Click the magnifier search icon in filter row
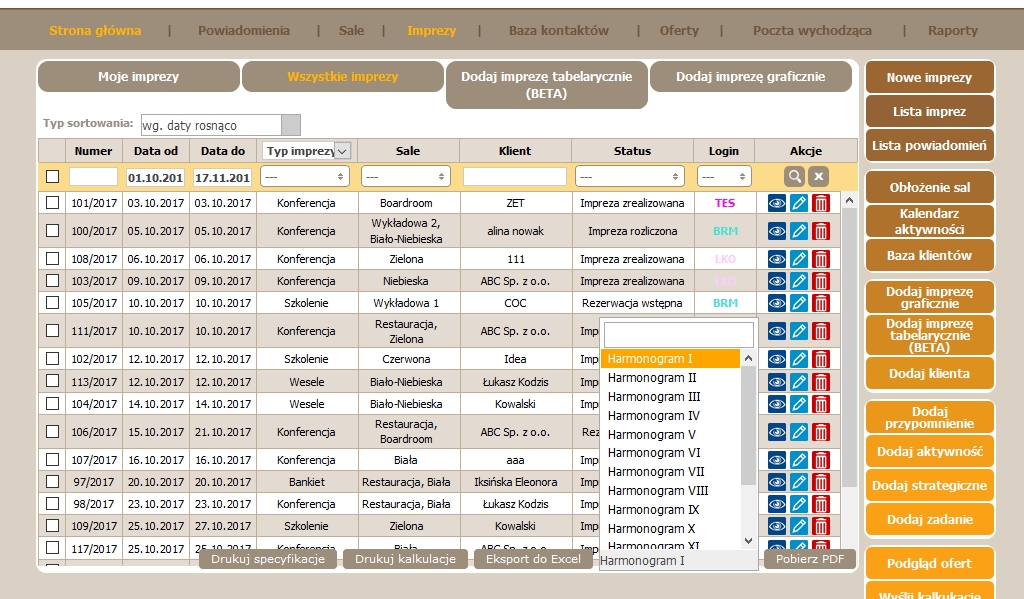Image resolution: width=1024 pixels, height=599 pixels. (794, 177)
